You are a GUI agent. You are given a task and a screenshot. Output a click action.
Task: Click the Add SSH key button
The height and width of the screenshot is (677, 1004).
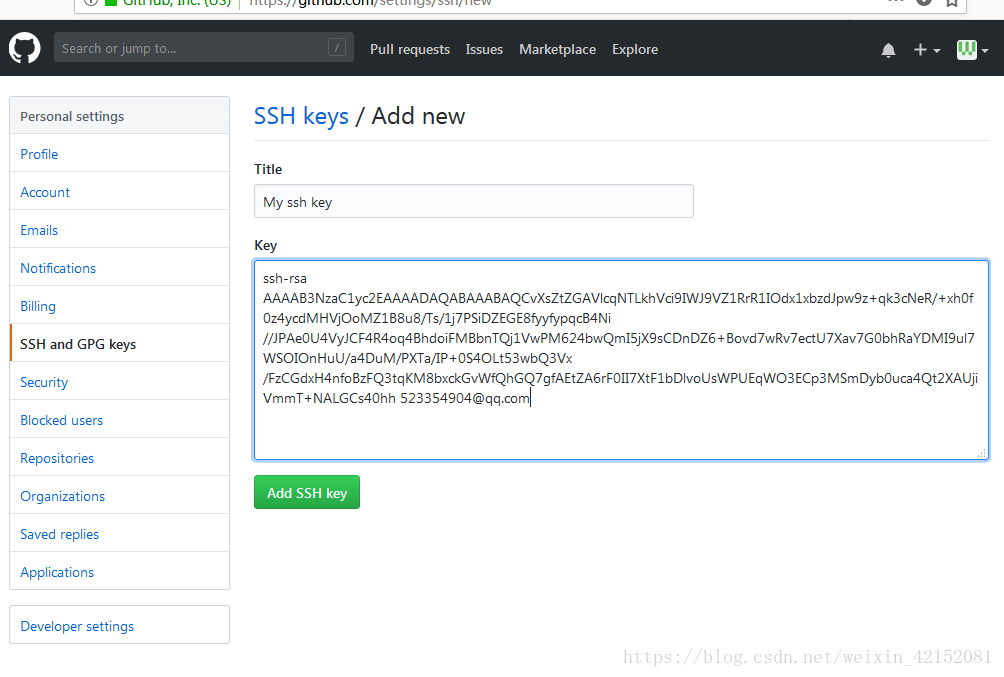tap(307, 493)
